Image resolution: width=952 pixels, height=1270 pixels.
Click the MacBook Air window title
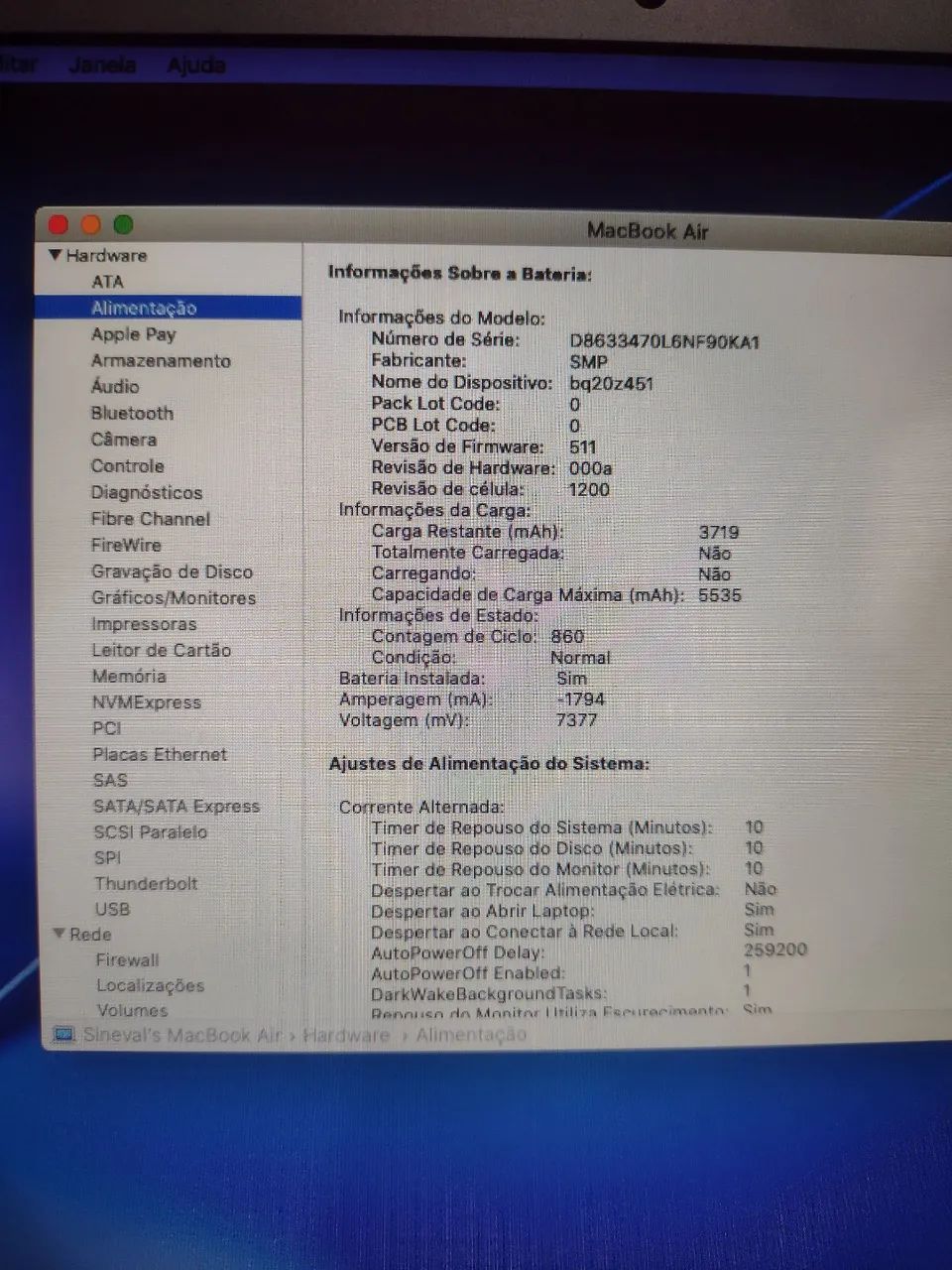point(648,231)
